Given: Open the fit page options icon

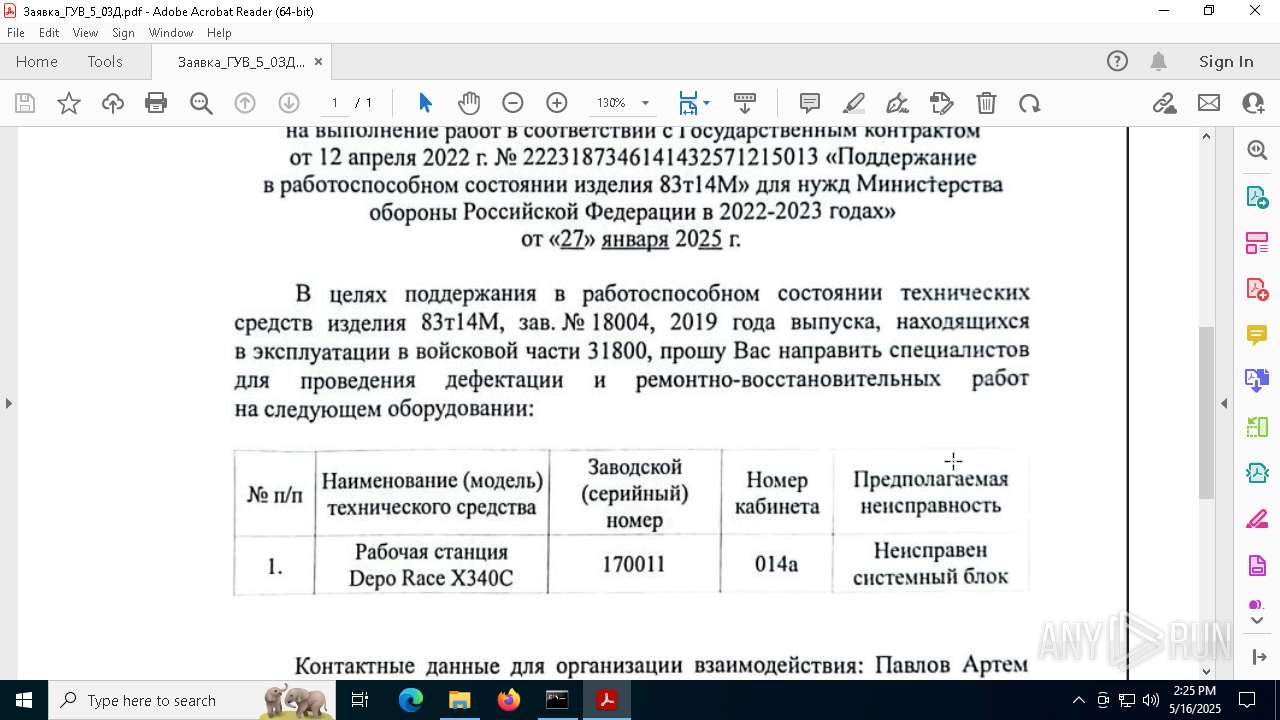Looking at the screenshot, I should (x=688, y=103).
